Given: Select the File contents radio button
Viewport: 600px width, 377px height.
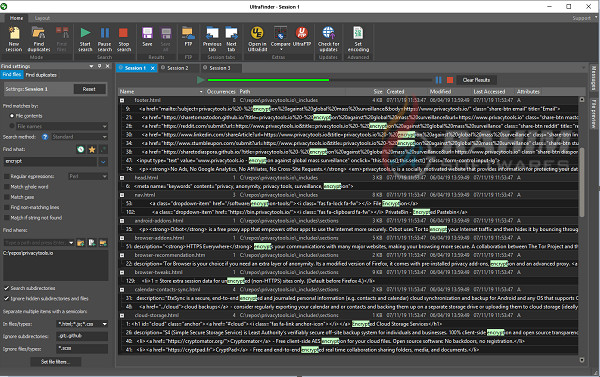Looking at the screenshot, I should [12, 116].
